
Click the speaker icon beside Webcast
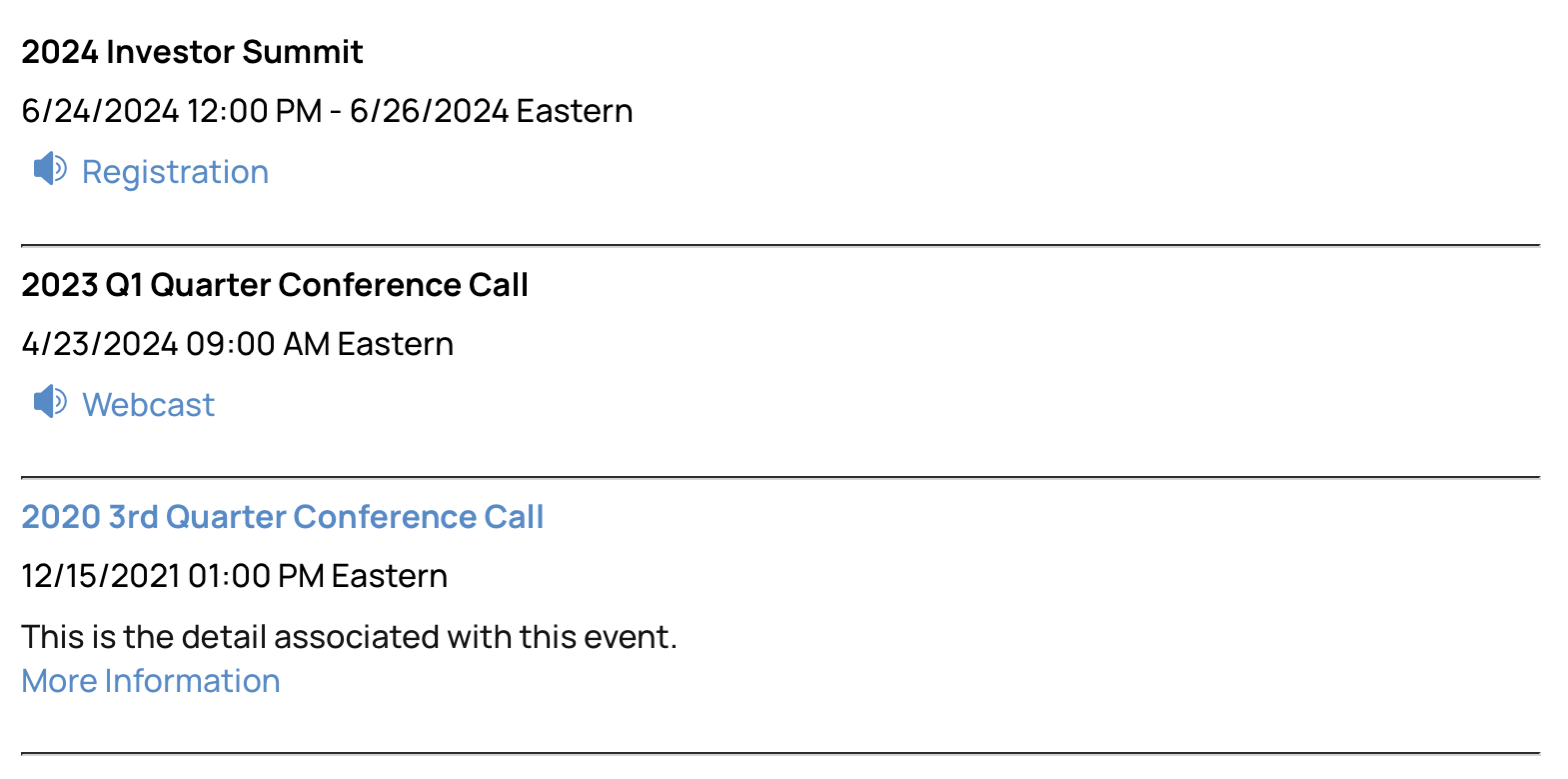click(x=50, y=402)
